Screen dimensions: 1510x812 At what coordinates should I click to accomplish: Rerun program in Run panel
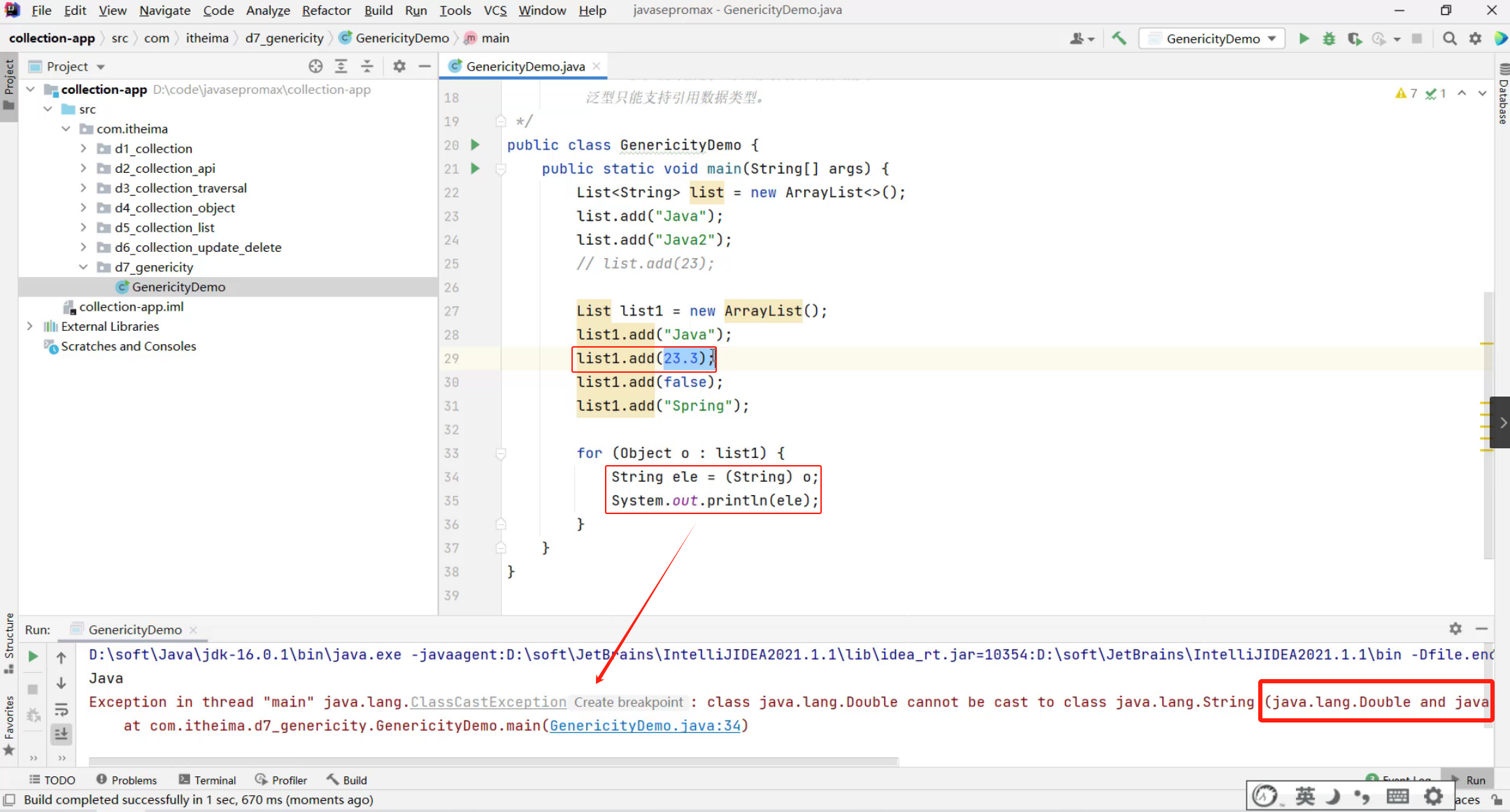[x=33, y=657]
